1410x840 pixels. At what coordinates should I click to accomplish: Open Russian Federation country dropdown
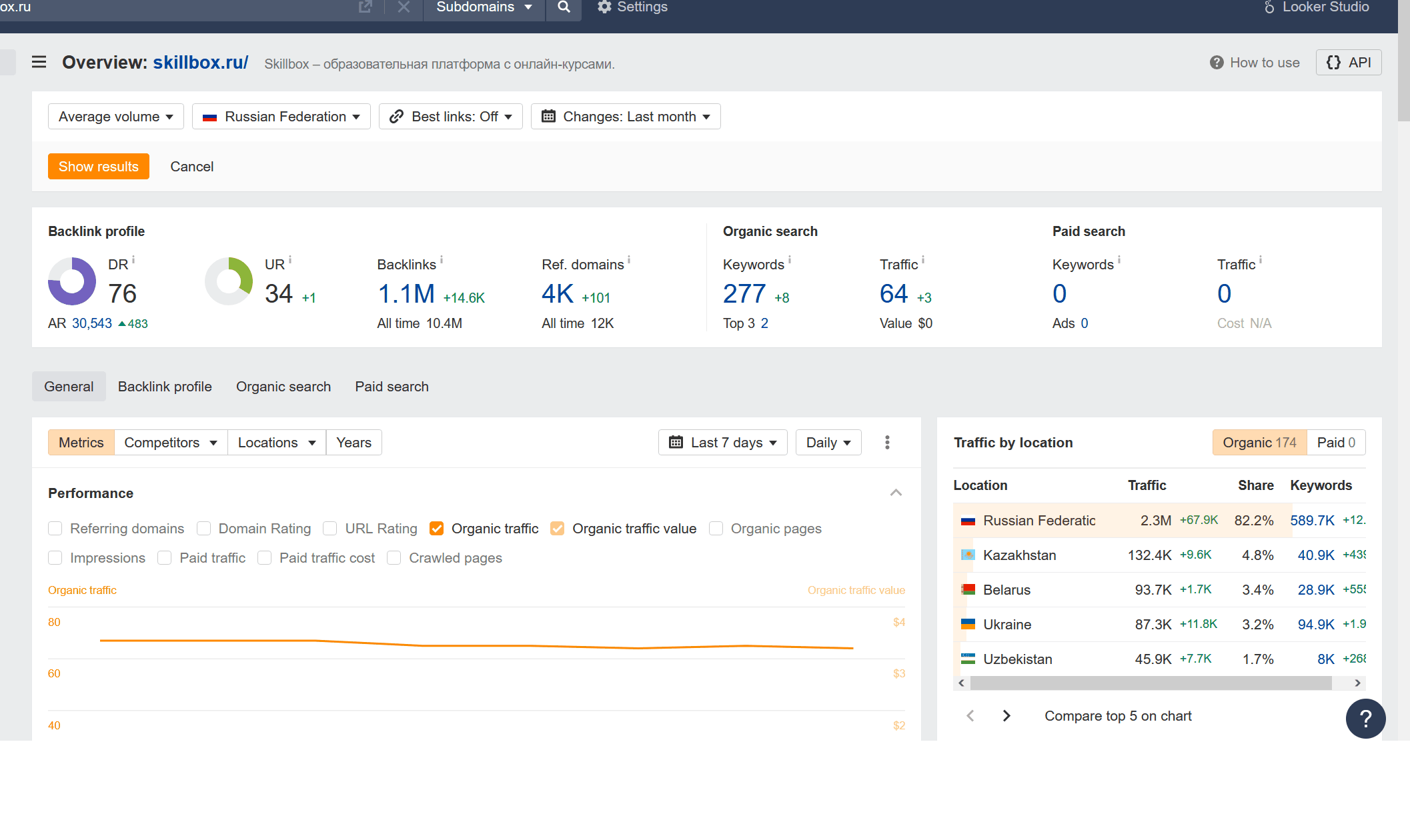click(x=281, y=117)
